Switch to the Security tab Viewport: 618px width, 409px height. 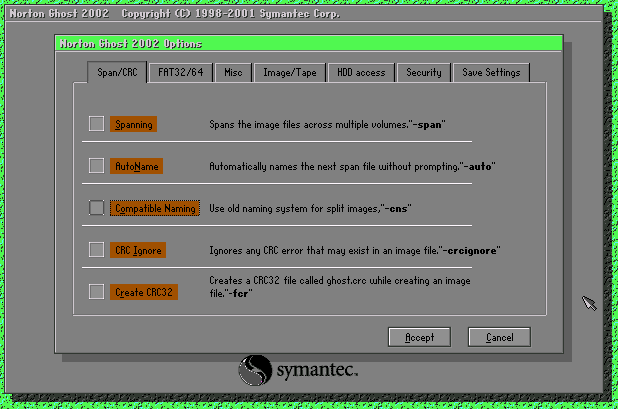click(424, 73)
